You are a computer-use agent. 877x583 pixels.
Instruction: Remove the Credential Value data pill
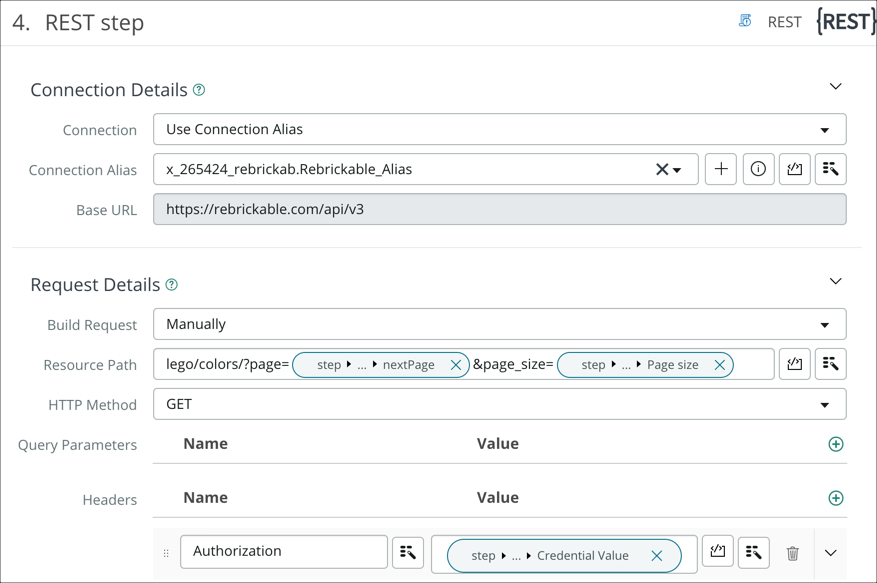(657, 556)
